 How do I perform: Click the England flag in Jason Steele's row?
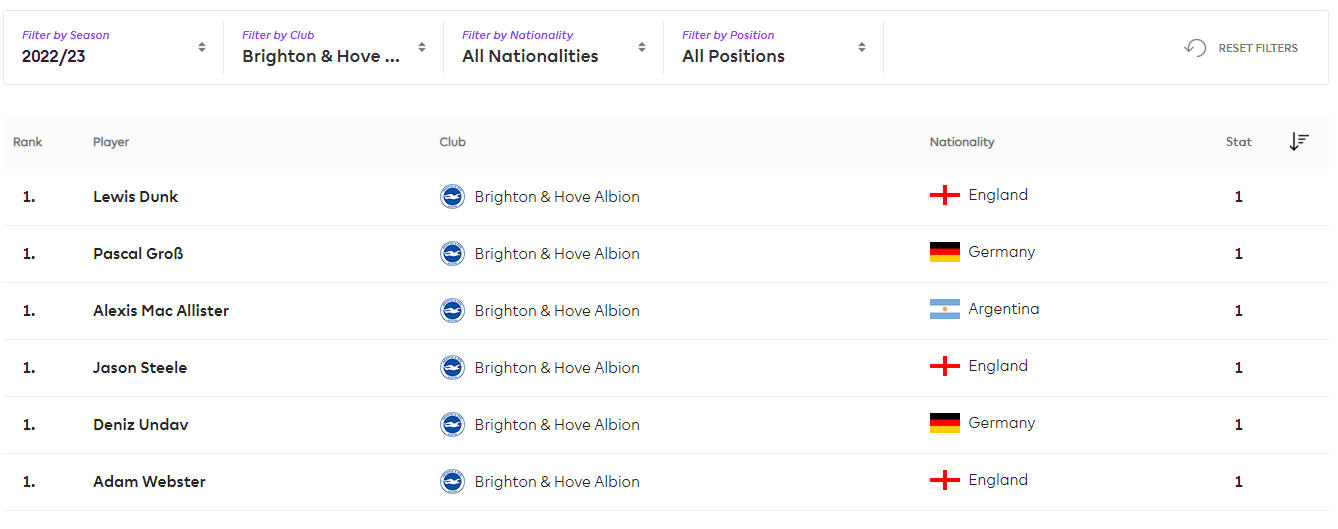point(944,367)
